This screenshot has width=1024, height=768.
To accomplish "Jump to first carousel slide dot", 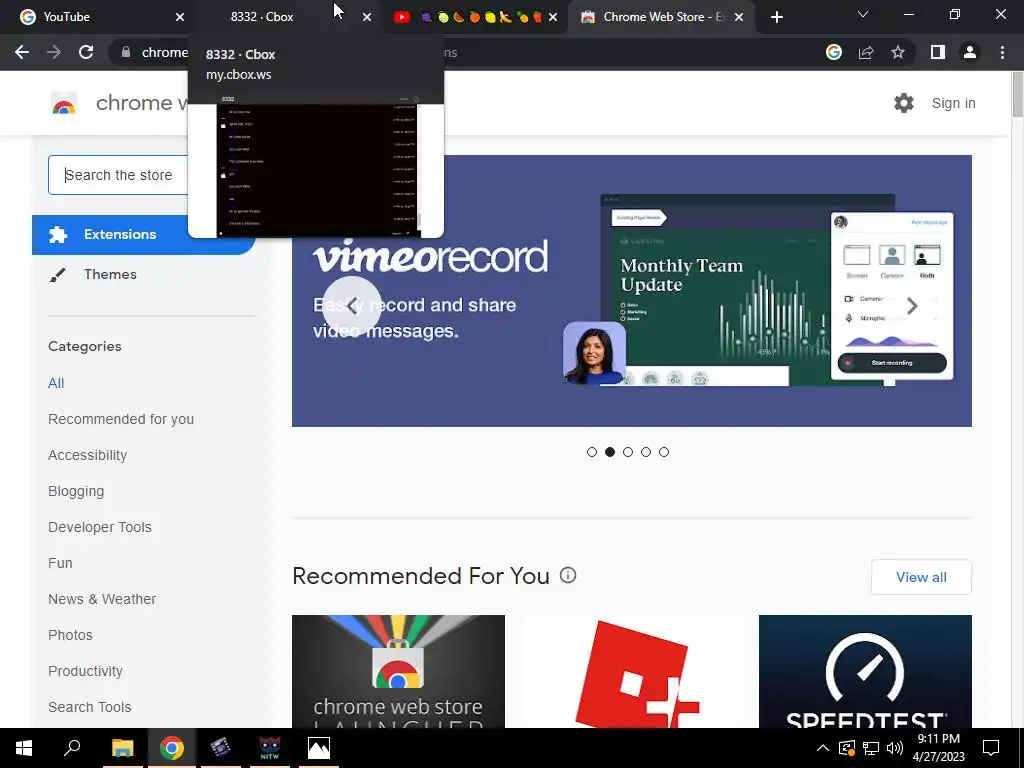I will pyautogui.click(x=592, y=452).
